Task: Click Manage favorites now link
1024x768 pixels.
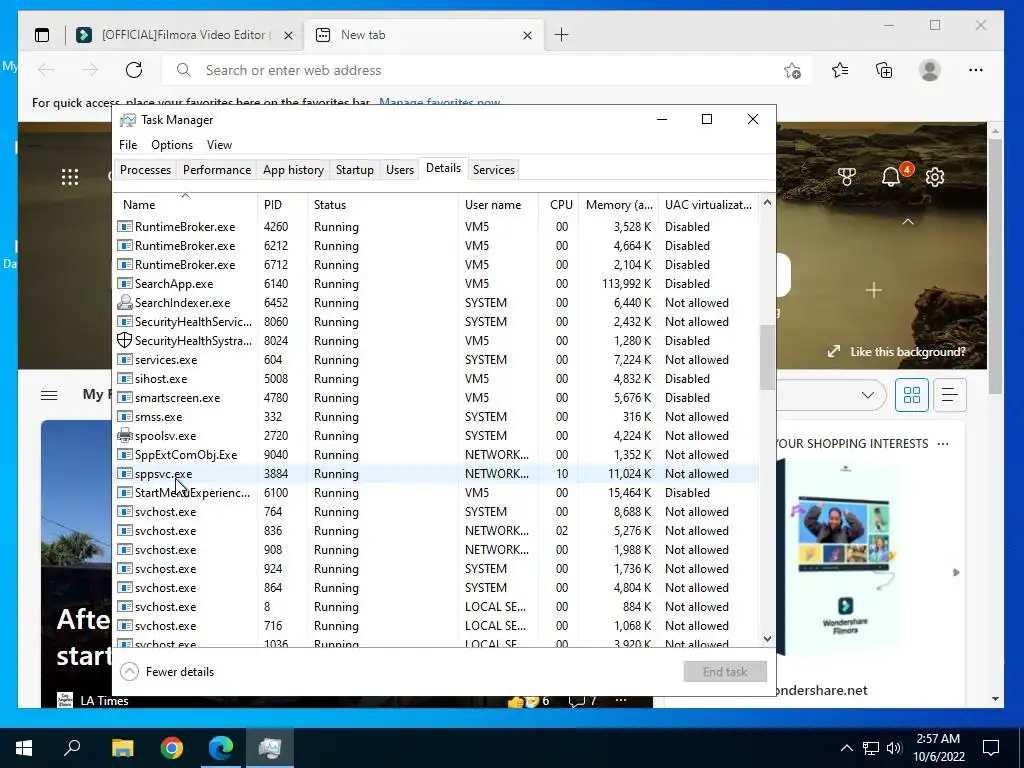Action: tap(440, 103)
